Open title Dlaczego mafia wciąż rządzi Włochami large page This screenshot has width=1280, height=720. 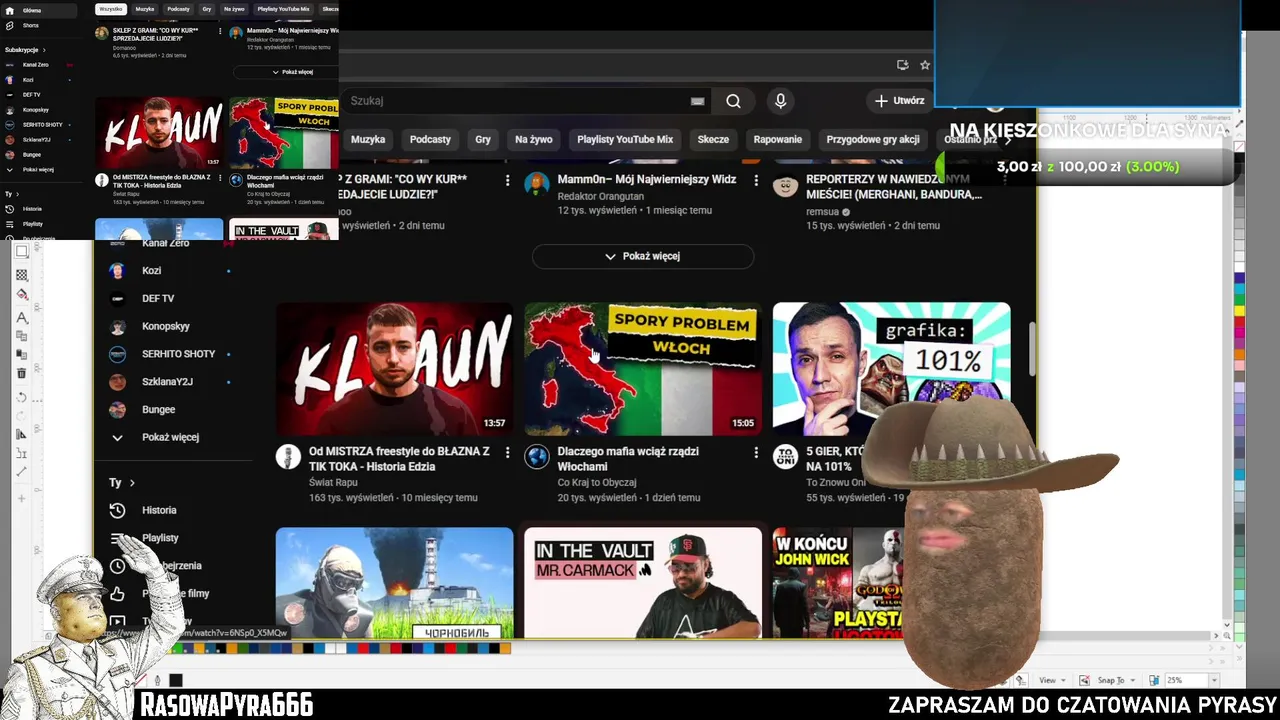[628, 459]
